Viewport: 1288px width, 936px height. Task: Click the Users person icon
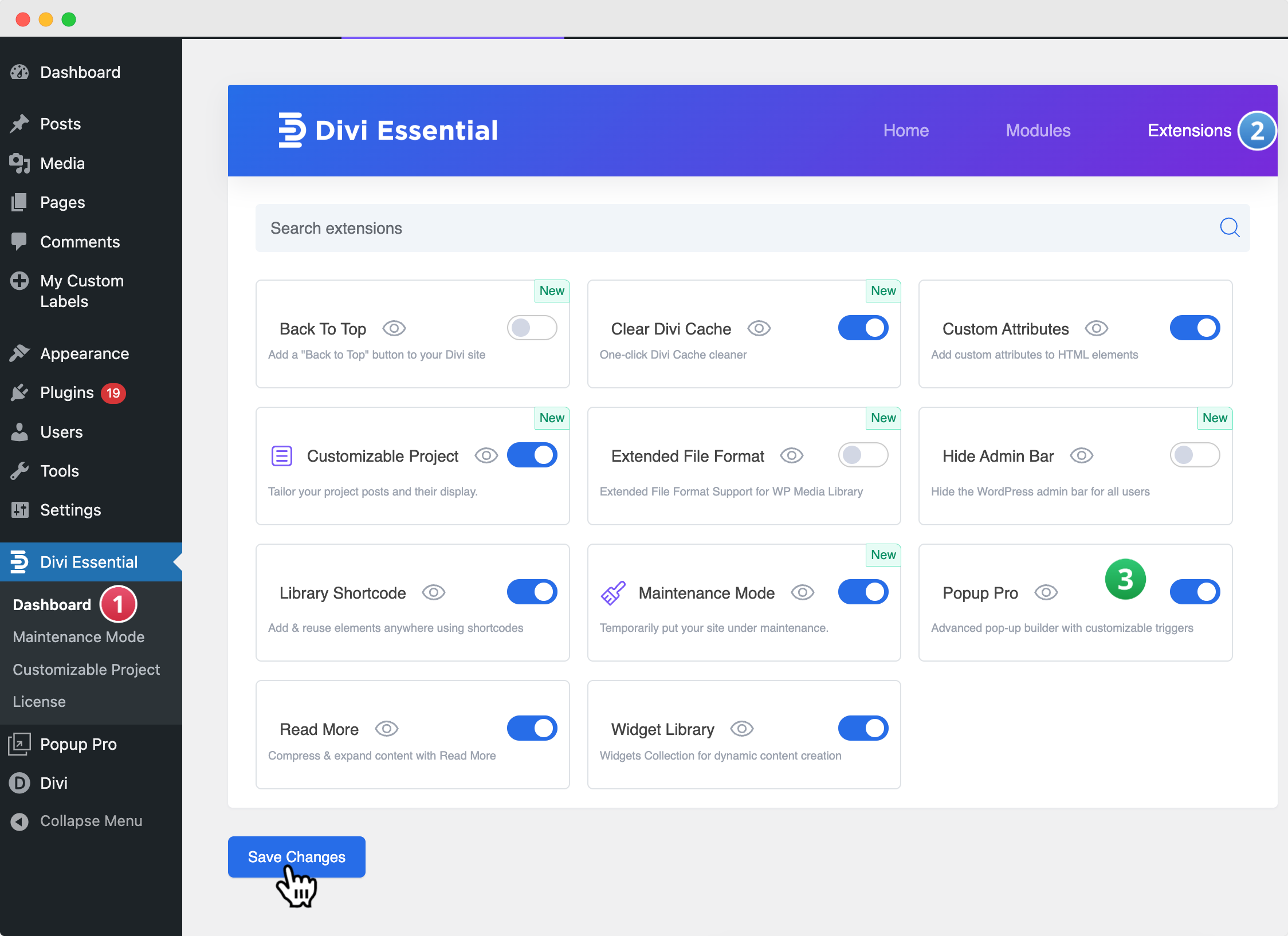point(19,432)
